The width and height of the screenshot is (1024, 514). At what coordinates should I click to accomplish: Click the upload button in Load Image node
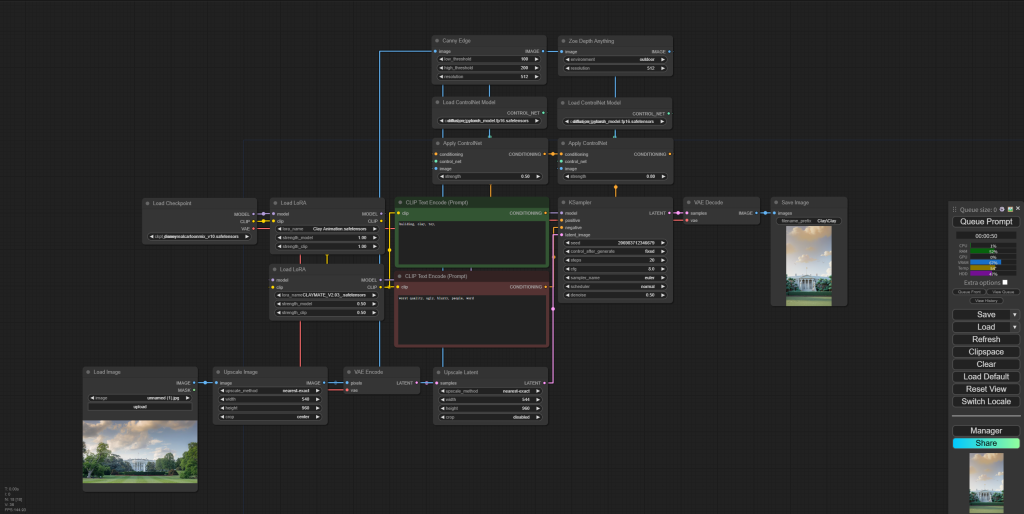point(140,406)
